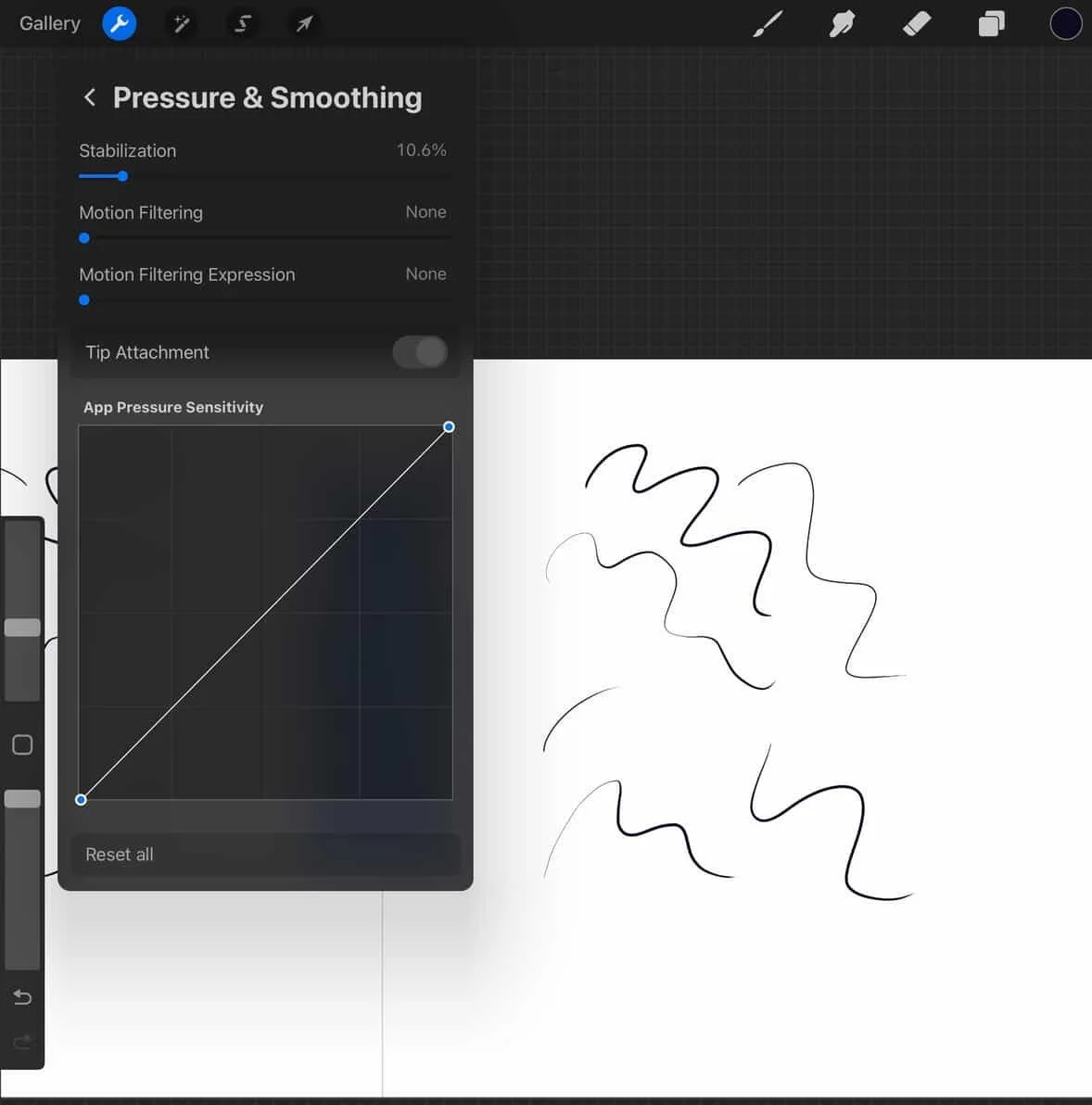Open the Selections tool
Viewport: 1092px width, 1105px height.
tap(242, 23)
